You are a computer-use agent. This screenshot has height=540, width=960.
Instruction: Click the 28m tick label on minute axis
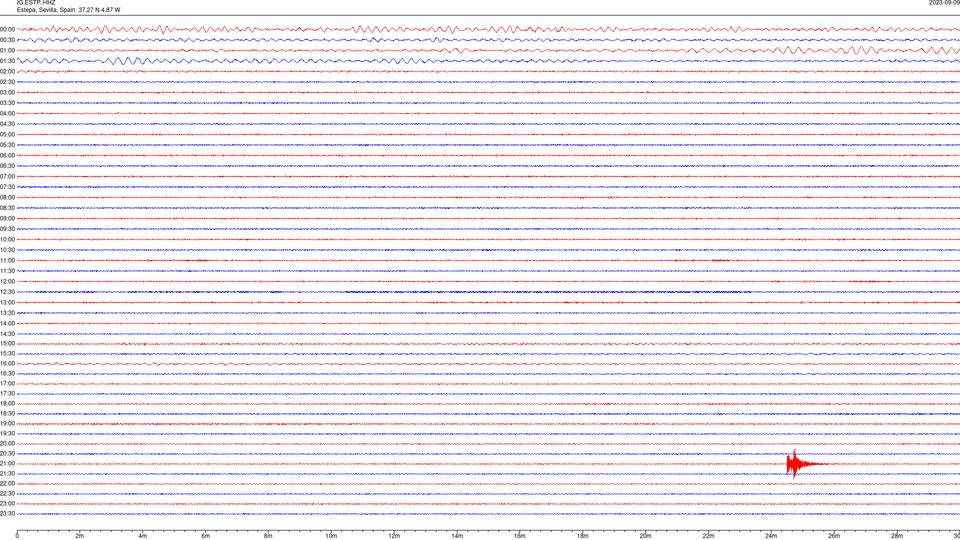[x=897, y=536]
